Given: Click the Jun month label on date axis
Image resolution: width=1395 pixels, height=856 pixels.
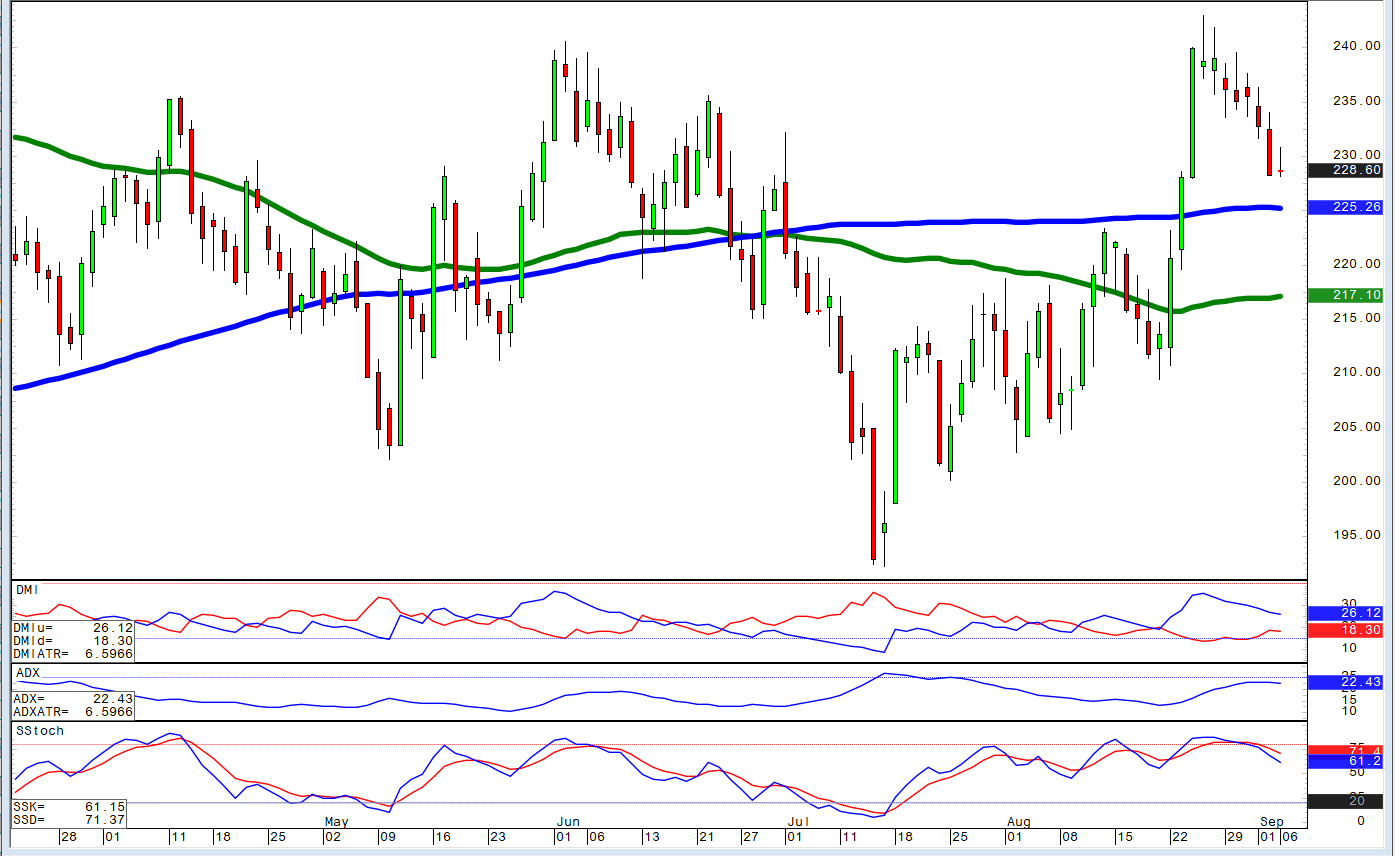Looking at the screenshot, I should pos(566,822).
